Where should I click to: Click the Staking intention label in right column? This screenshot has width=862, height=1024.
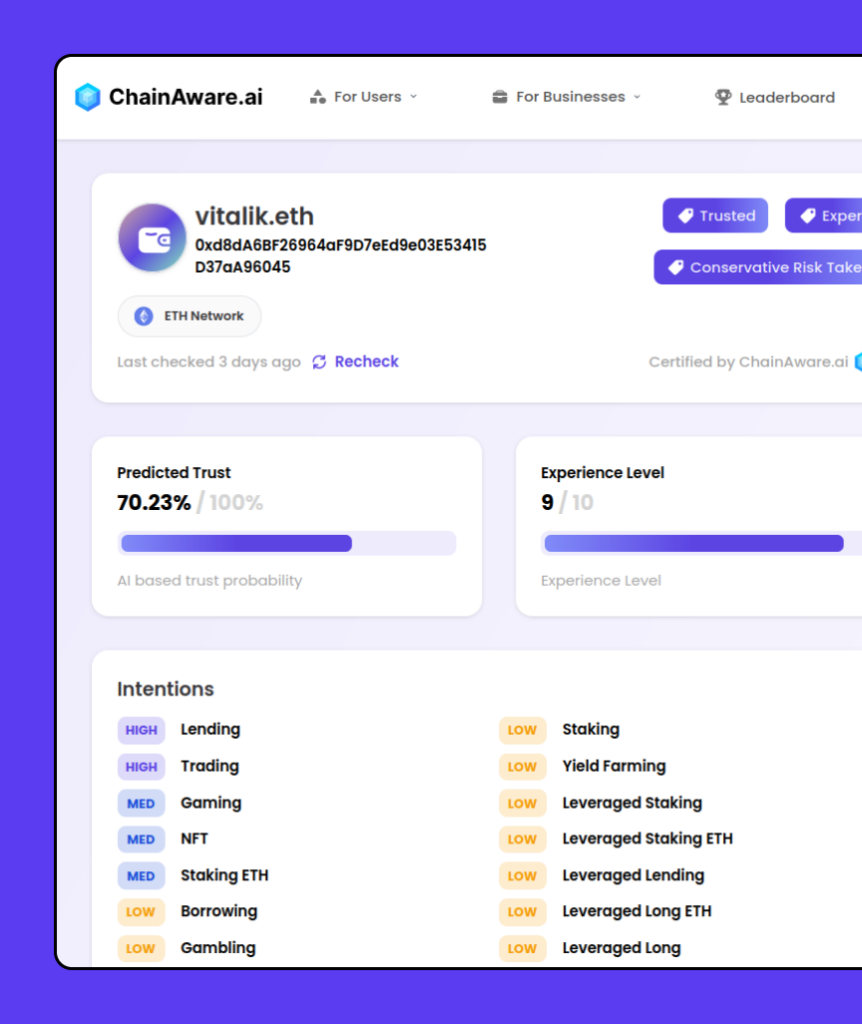[x=591, y=729]
